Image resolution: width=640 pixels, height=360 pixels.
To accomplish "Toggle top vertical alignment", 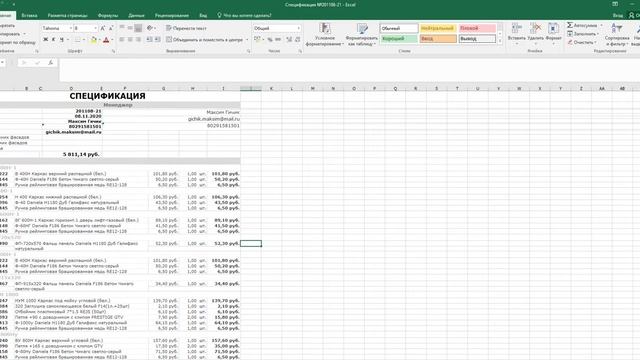I will [122, 28].
